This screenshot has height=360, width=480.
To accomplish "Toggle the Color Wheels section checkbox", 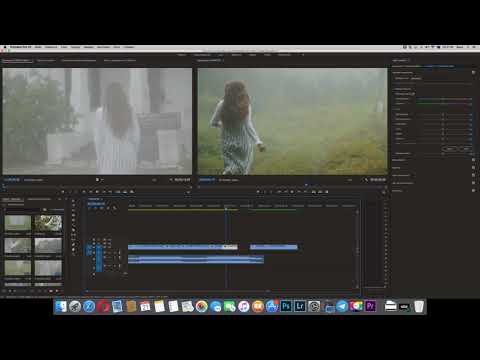I will 473,175.
